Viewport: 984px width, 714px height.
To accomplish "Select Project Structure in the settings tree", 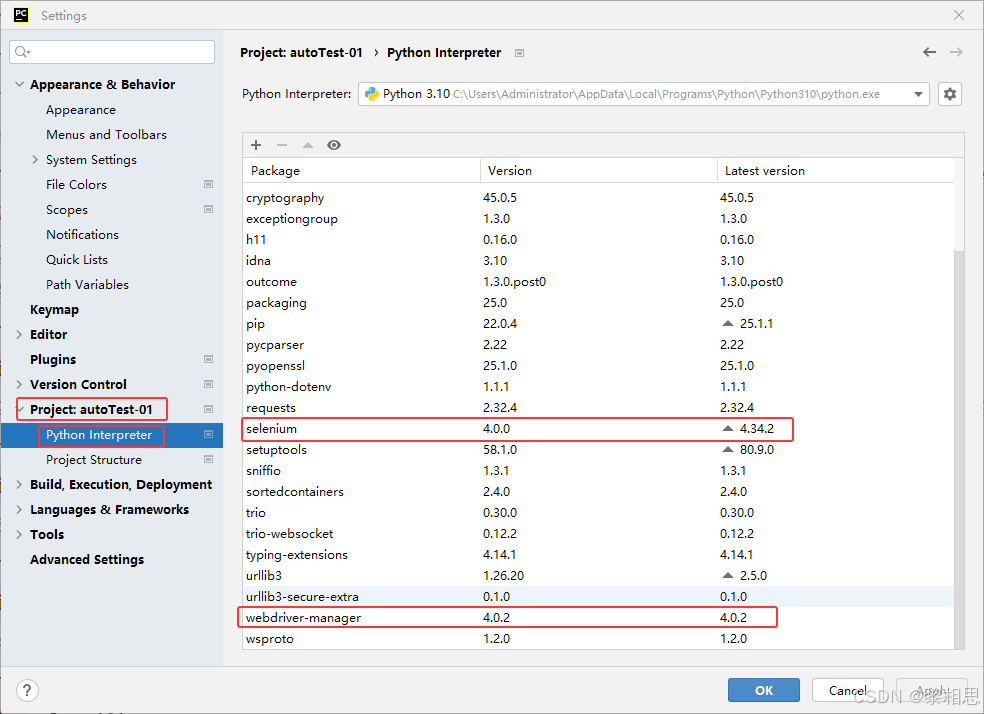I will [94, 460].
